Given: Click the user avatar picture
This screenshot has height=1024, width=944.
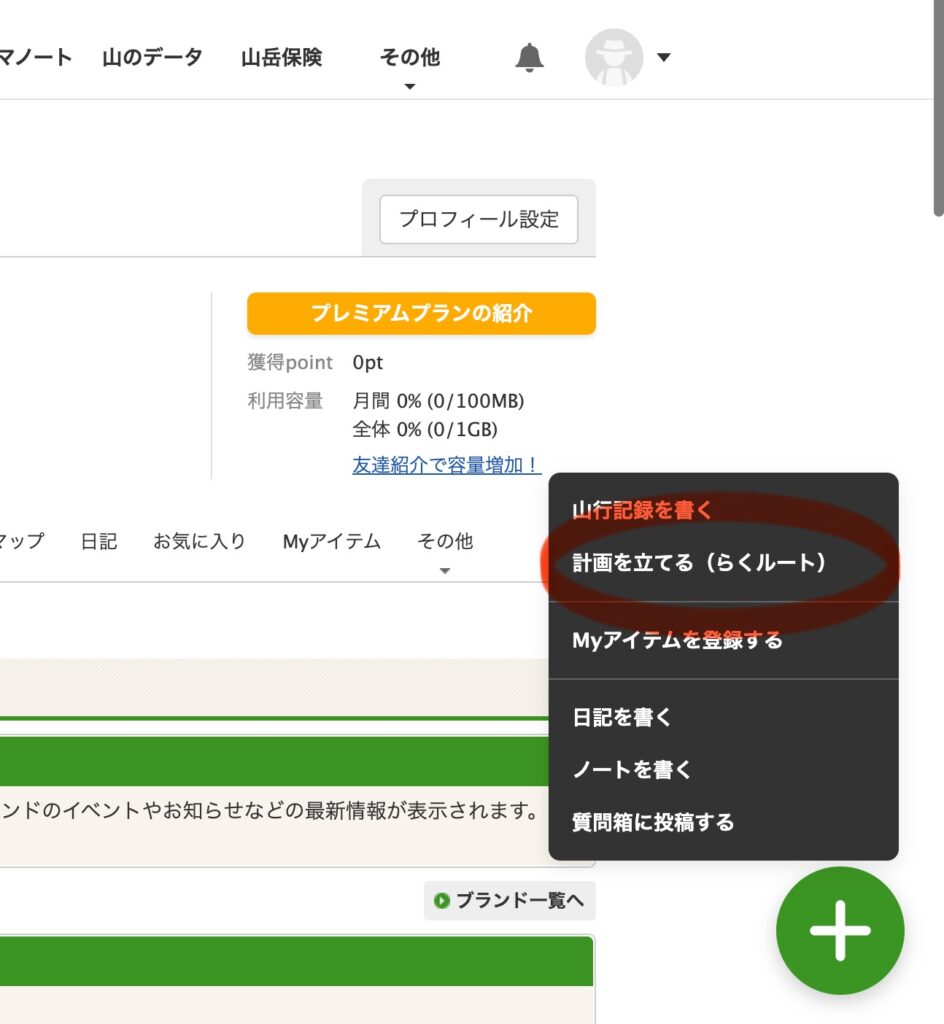Looking at the screenshot, I should pyautogui.click(x=614, y=57).
